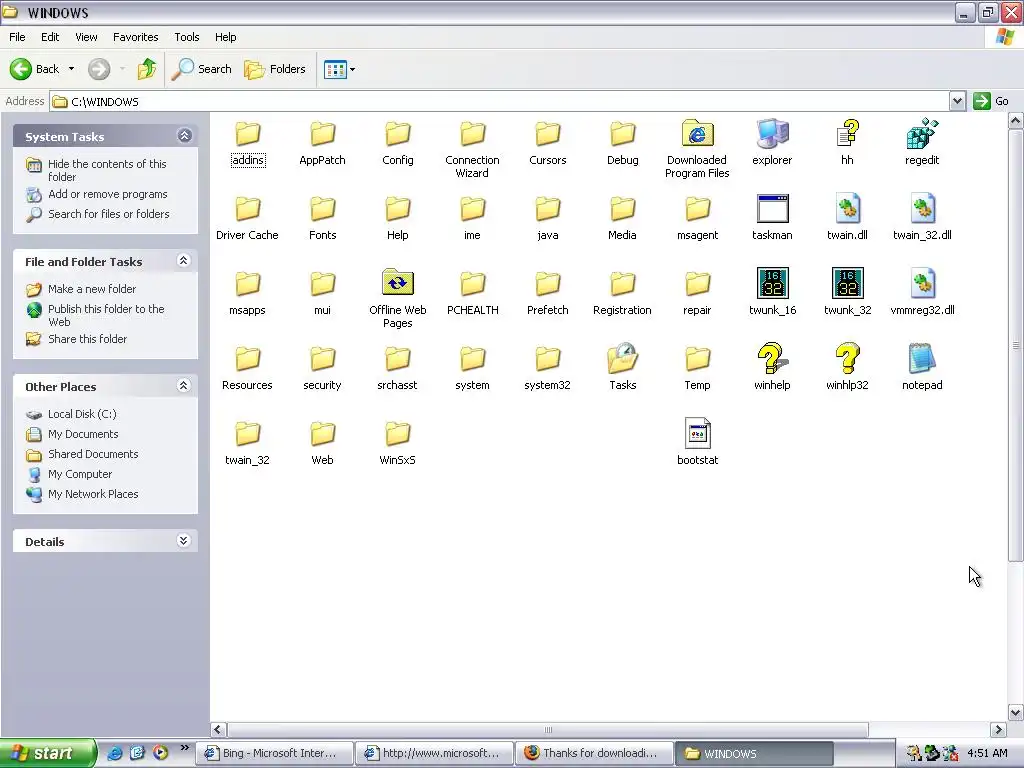Click Hide the contents of this folder
The height and width of the screenshot is (768, 1024).
pyautogui.click(x=107, y=170)
